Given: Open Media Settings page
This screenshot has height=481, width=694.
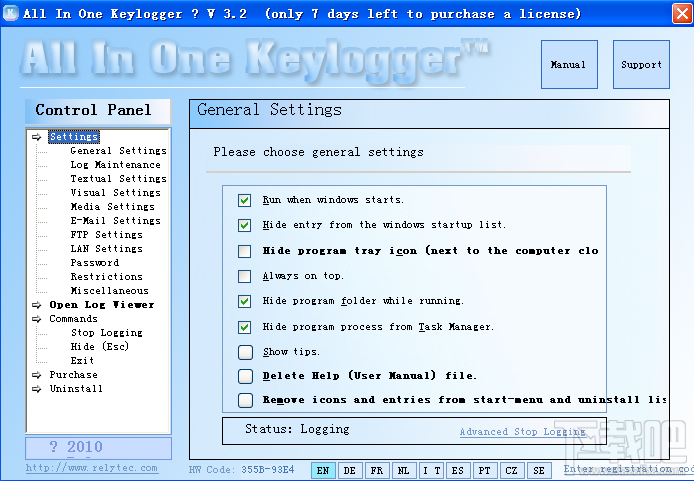Looking at the screenshot, I should (112, 207).
